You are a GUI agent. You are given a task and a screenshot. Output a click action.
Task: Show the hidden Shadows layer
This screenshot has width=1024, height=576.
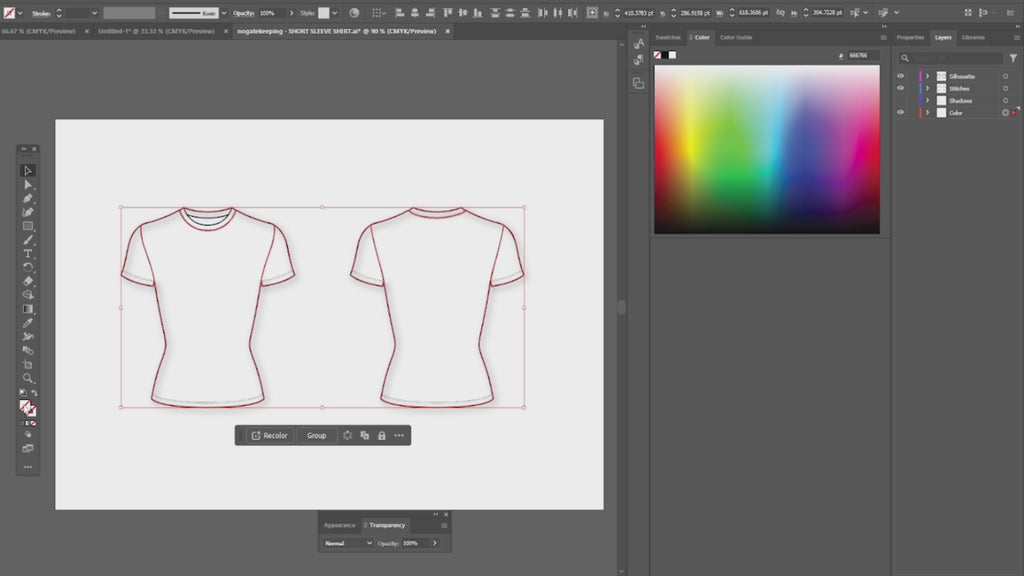tap(900, 100)
